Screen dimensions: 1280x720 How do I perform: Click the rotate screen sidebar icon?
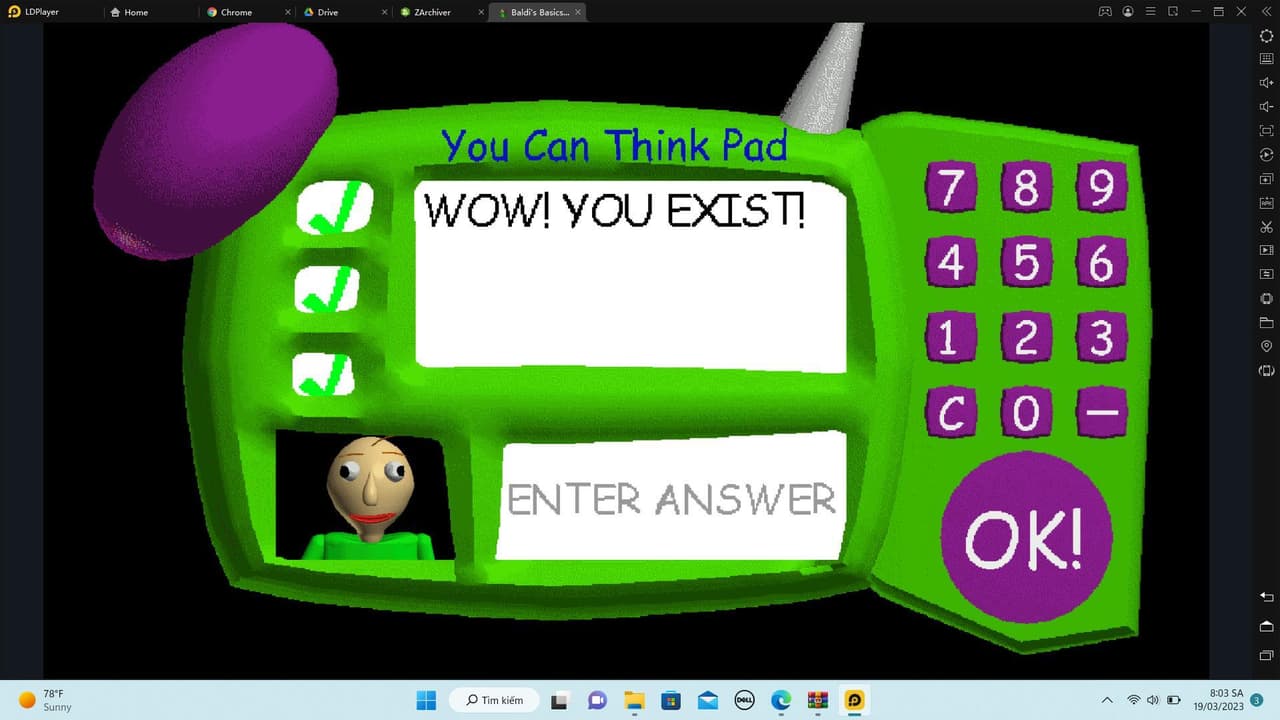(1266, 371)
